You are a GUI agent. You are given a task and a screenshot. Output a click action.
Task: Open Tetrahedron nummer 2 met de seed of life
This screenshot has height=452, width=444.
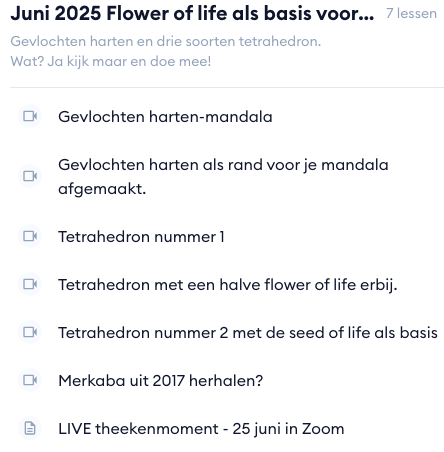point(248,333)
